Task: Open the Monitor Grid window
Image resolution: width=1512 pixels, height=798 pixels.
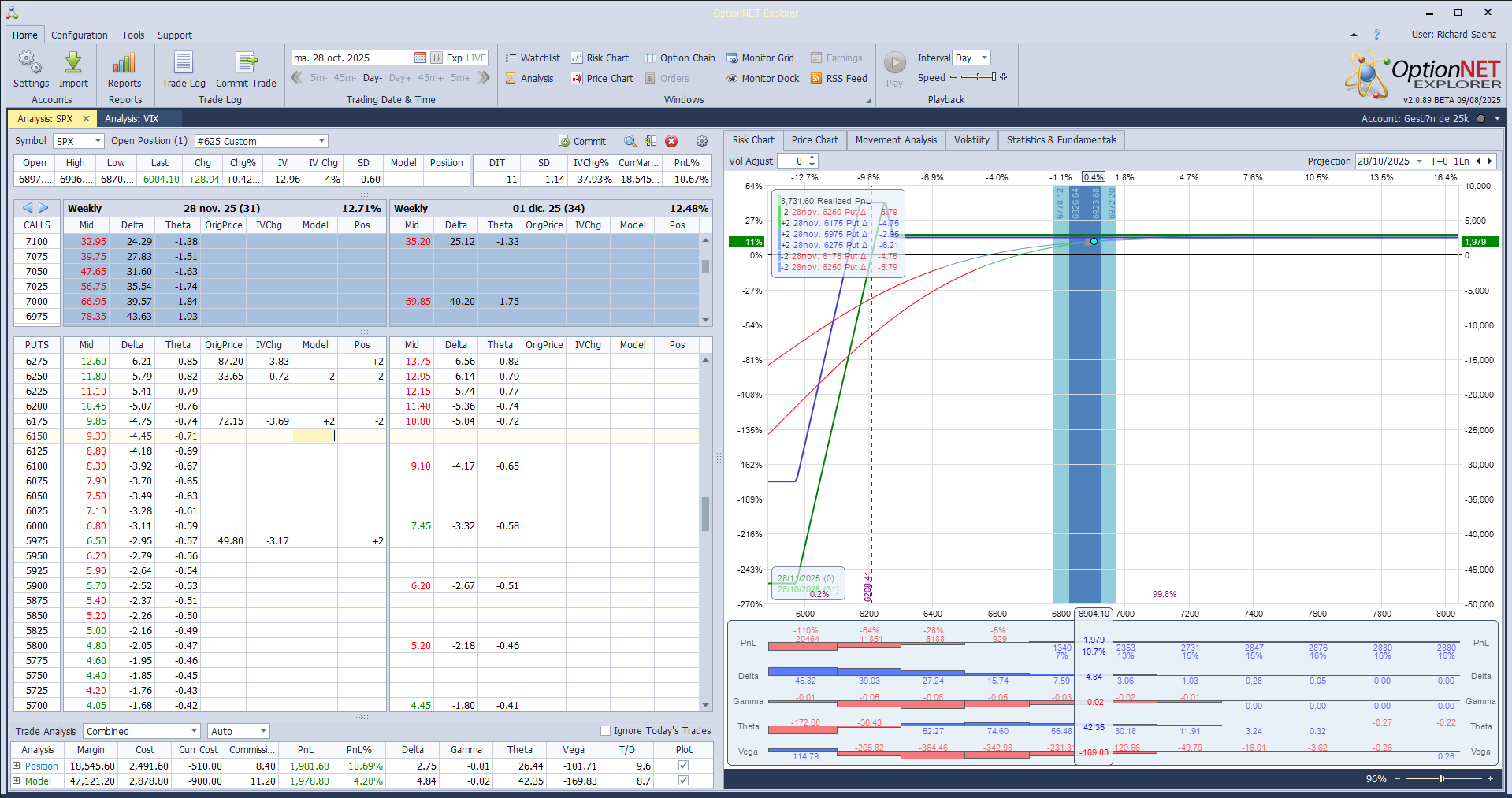Action: 760,58
